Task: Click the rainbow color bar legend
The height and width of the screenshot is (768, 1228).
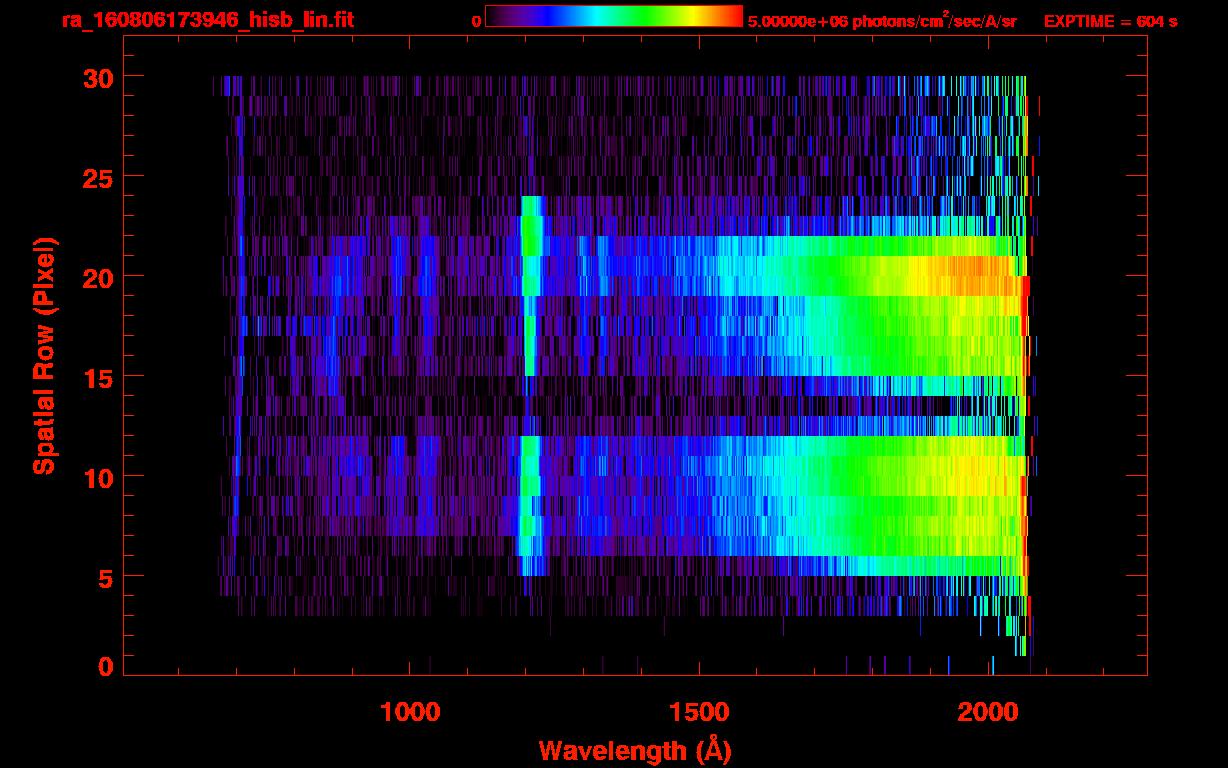Action: pos(614,16)
